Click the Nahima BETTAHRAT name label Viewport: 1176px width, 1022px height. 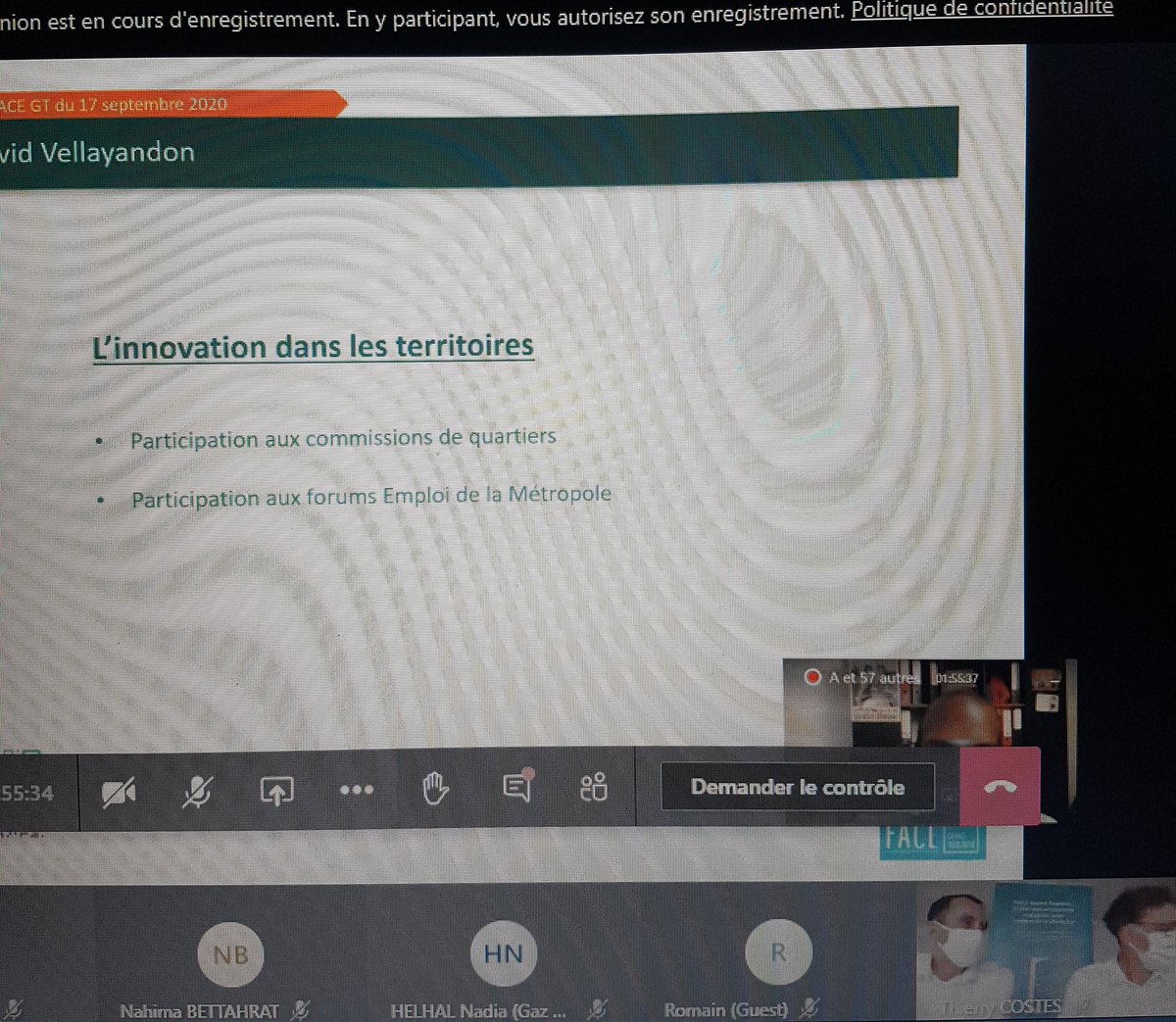pos(199,1010)
